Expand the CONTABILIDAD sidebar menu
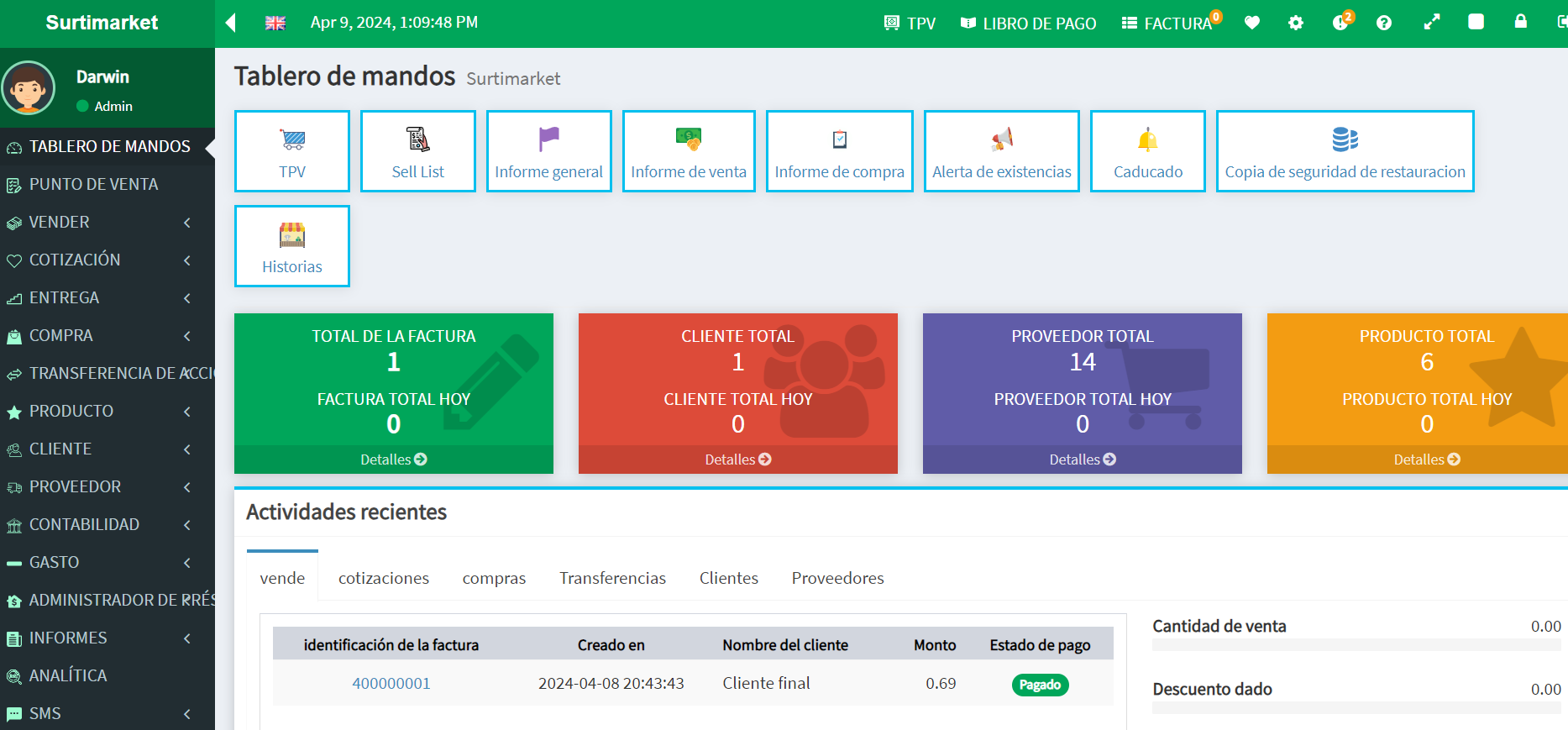The width and height of the screenshot is (1568, 730). (107, 524)
